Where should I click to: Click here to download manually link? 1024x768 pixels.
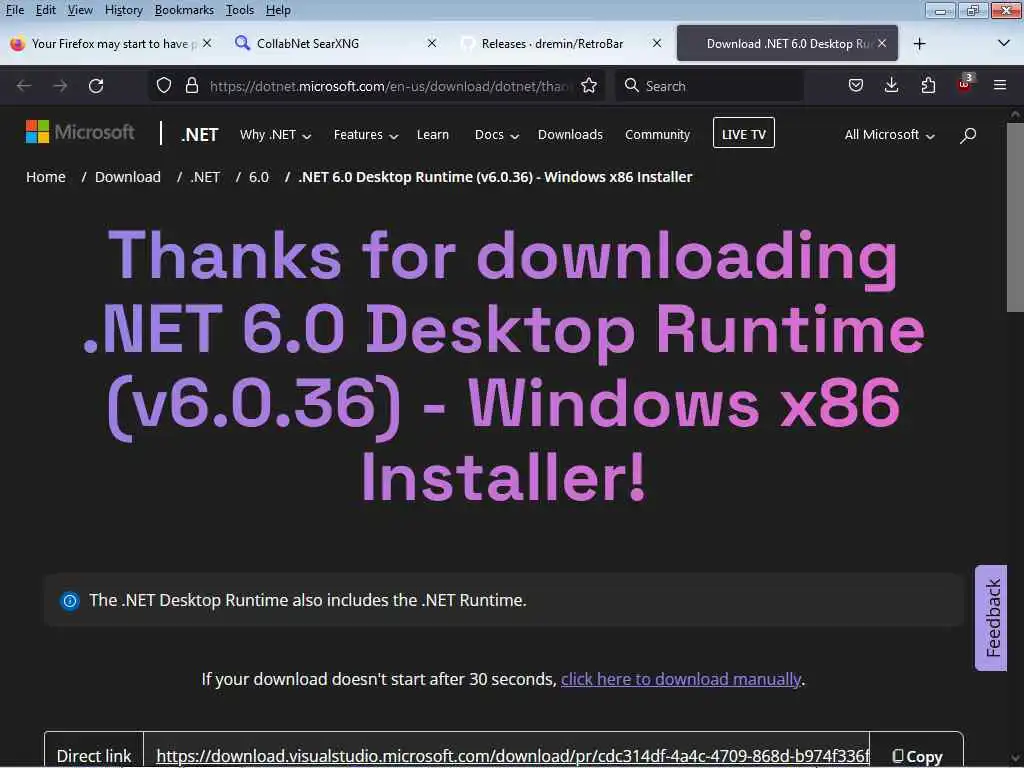[x=680, y=679]
